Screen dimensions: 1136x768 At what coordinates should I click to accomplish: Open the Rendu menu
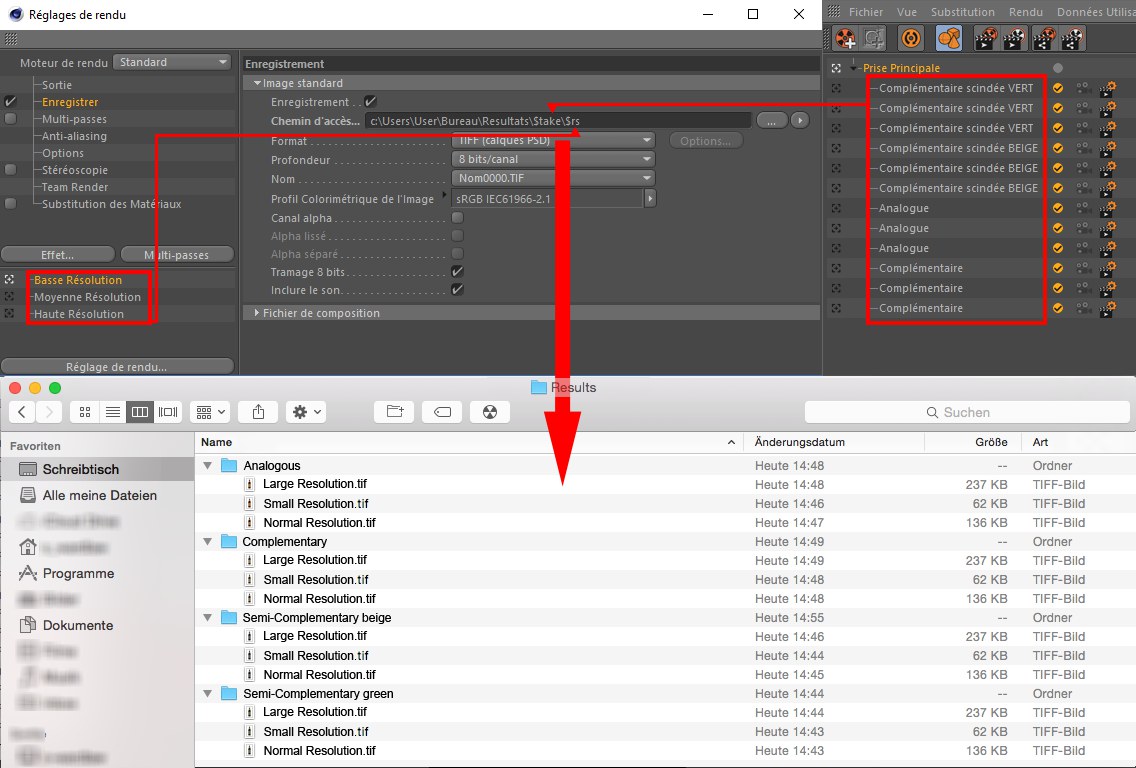[1025, 12]
